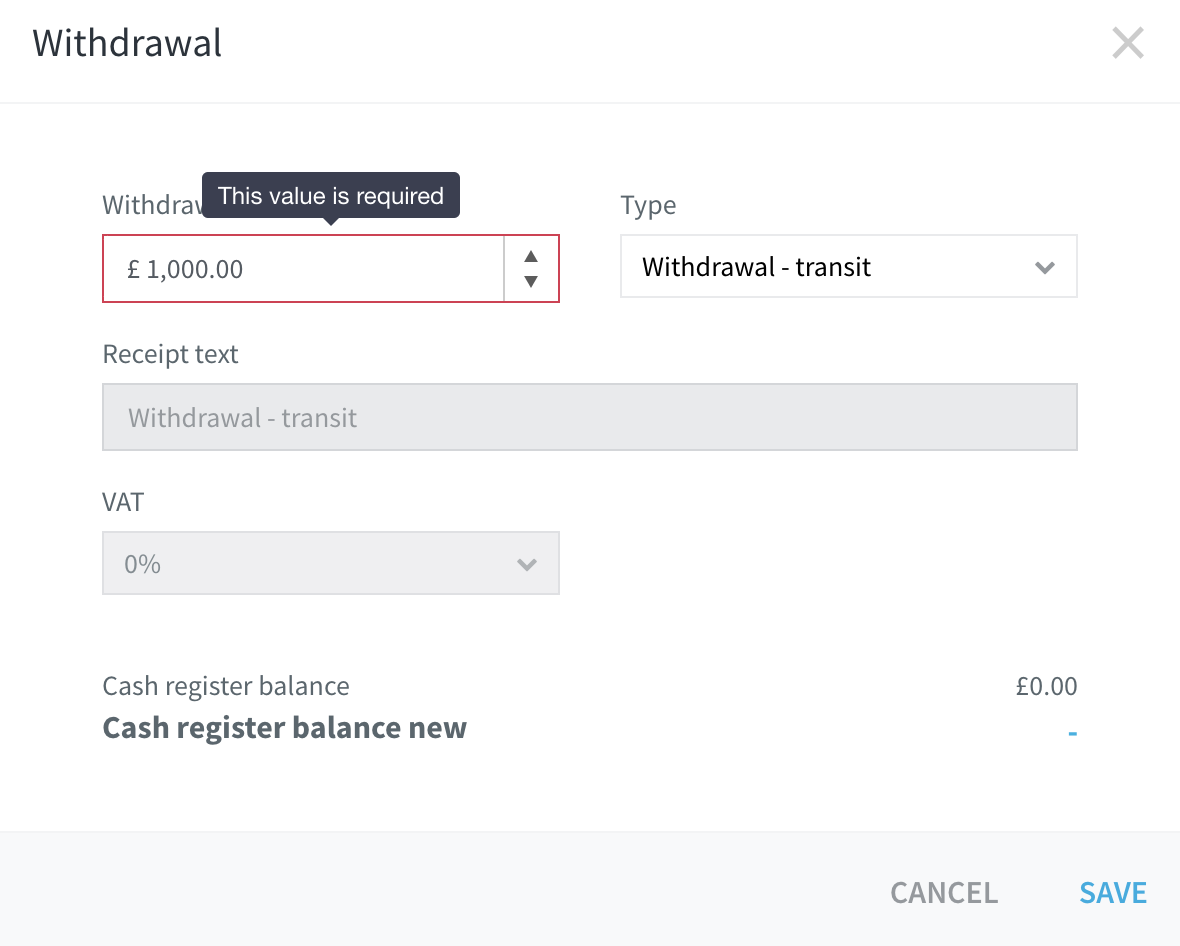Click the chevron icon in the VAT selector

point(527,564)
